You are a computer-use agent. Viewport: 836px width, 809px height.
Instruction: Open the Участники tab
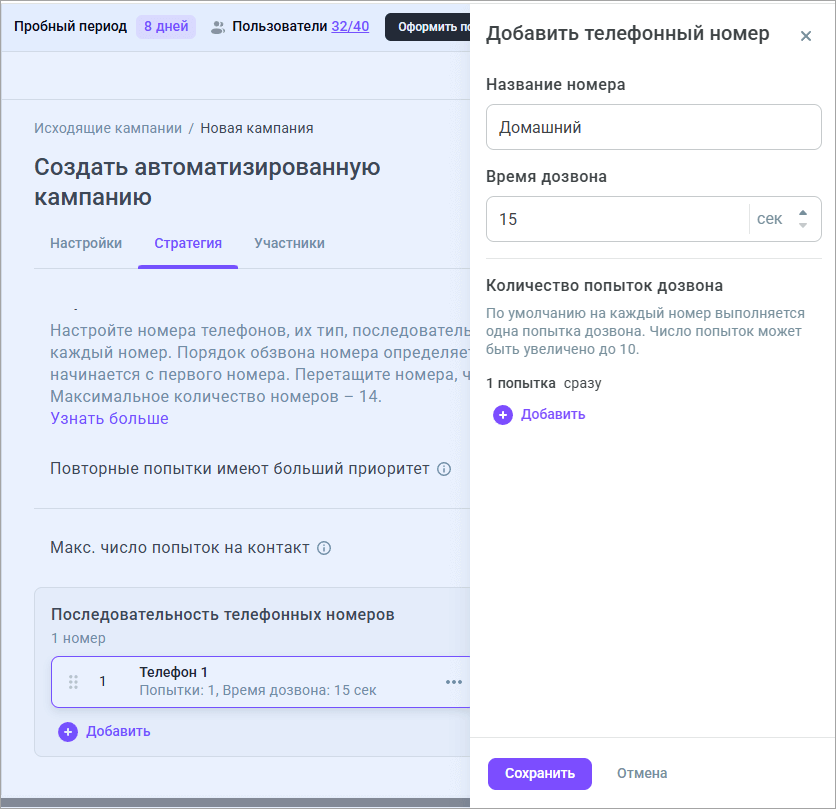pyautogui.click(x=289, y=243)
